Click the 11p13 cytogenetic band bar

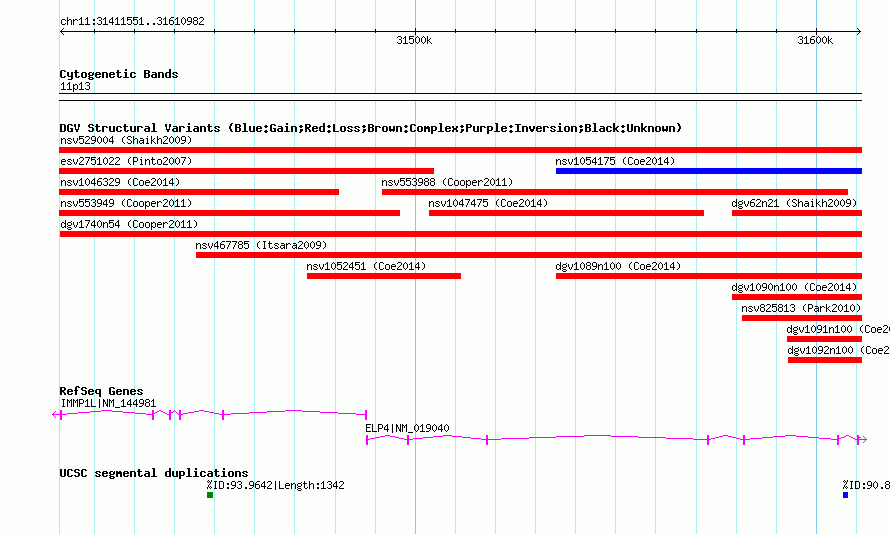click(460, 97)
